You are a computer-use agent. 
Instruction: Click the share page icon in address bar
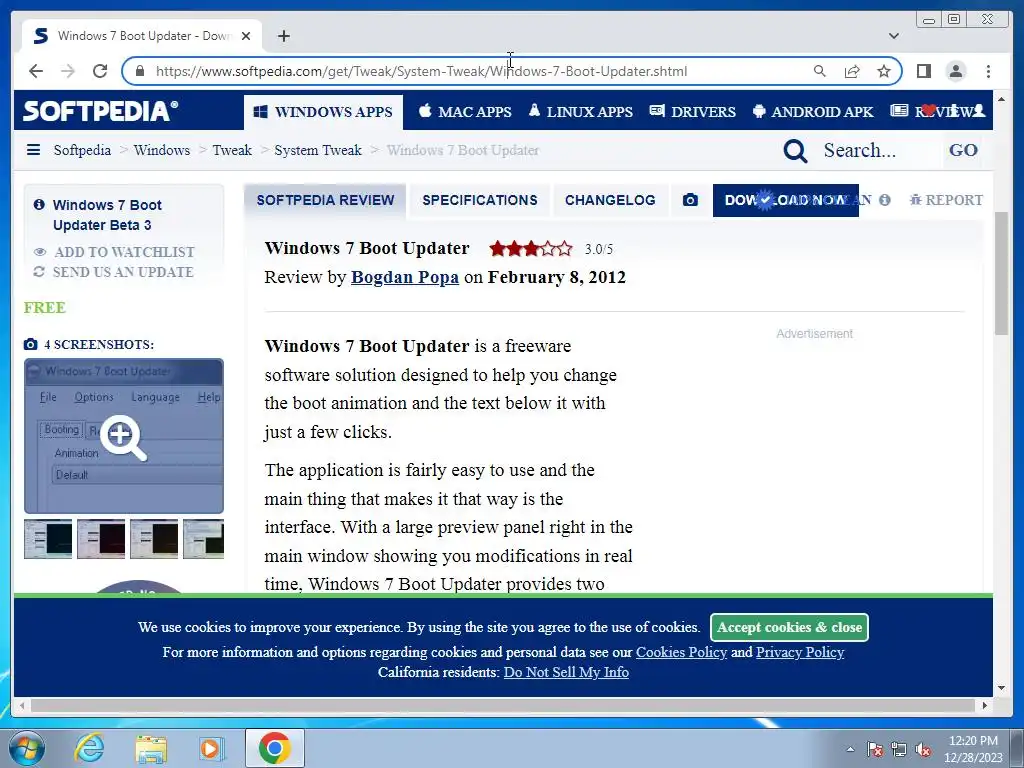(852, 71)
